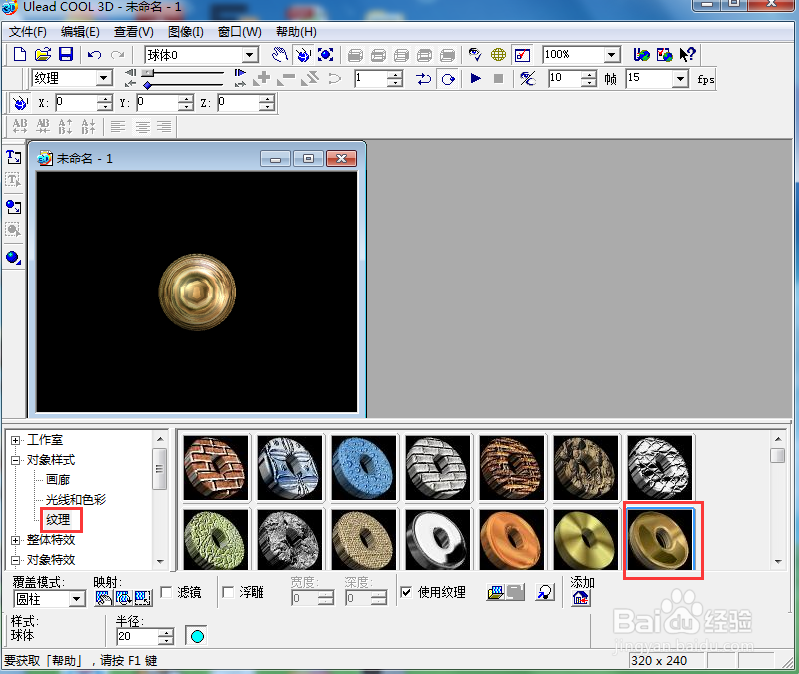Click the resize texture mapping icon
799x674 pixels.
pos(143,597)
